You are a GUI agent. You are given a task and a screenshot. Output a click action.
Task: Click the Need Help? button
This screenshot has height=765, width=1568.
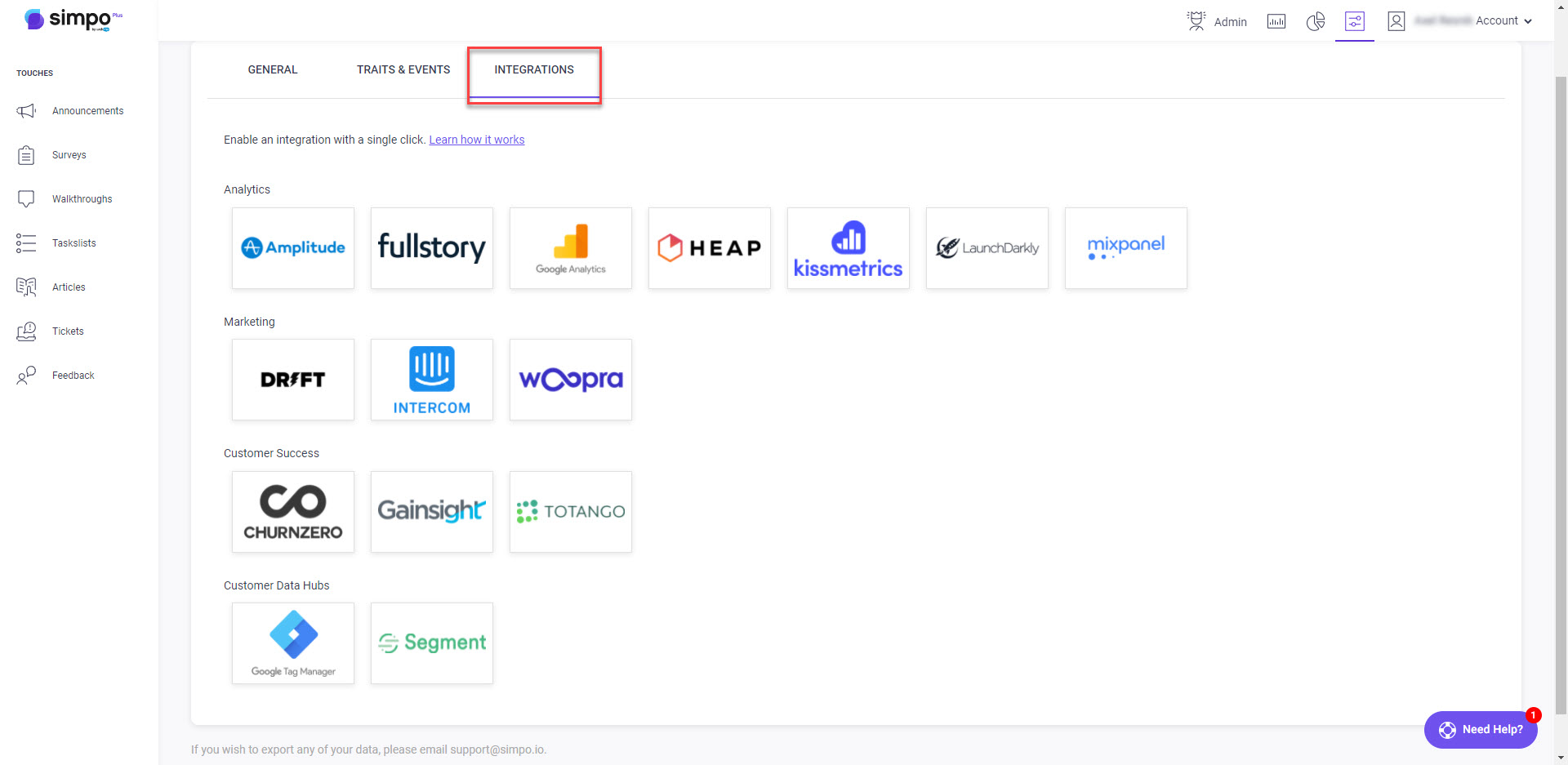click(1481, 730)
